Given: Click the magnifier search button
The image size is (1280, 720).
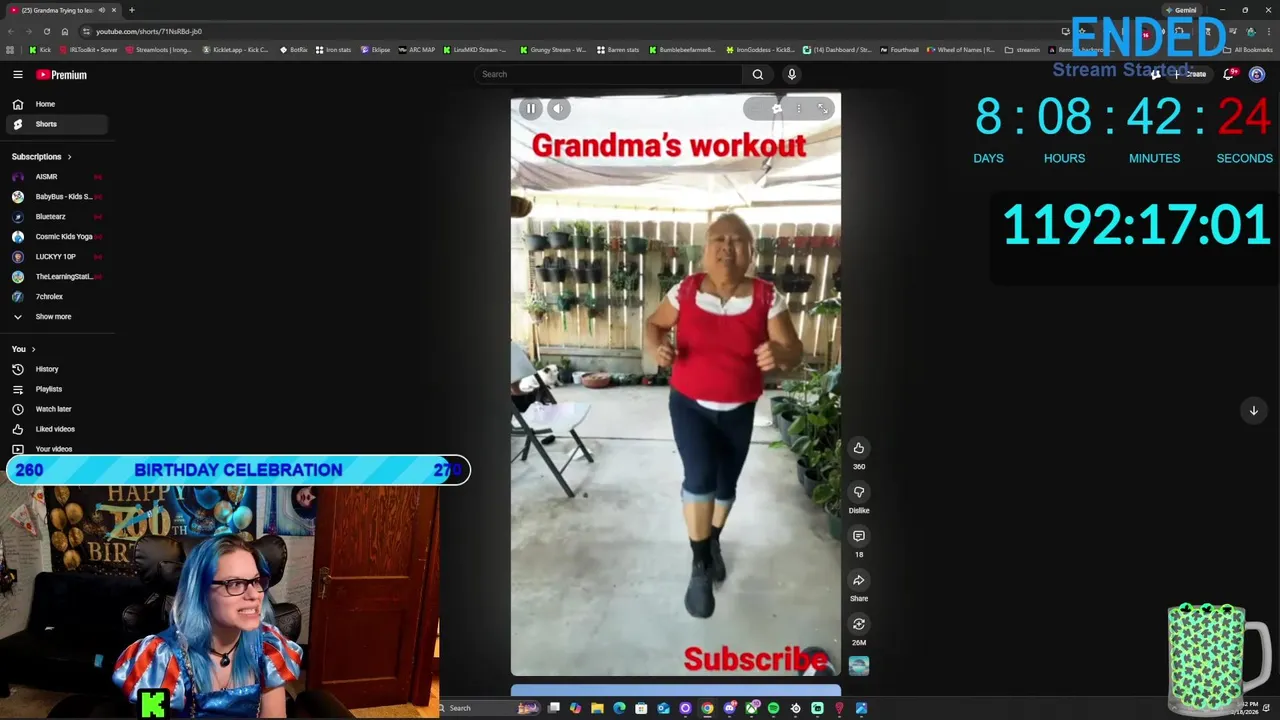Looking at the screenshot, I should tap(758, 74).
